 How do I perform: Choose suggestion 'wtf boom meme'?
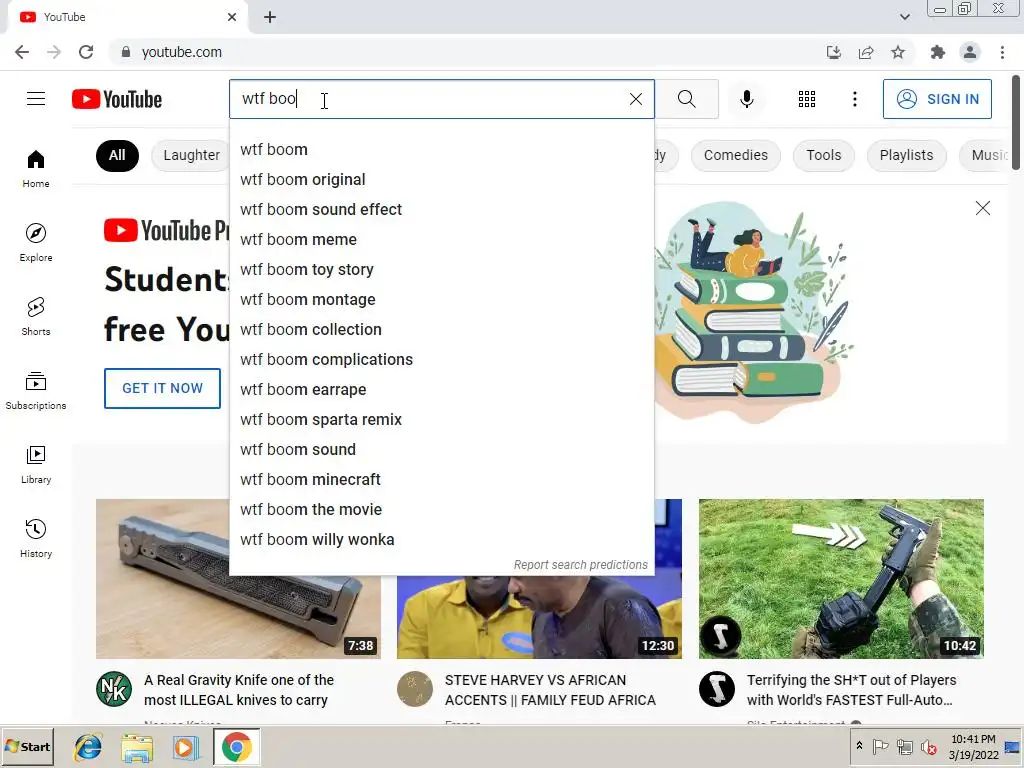point(441,240)
